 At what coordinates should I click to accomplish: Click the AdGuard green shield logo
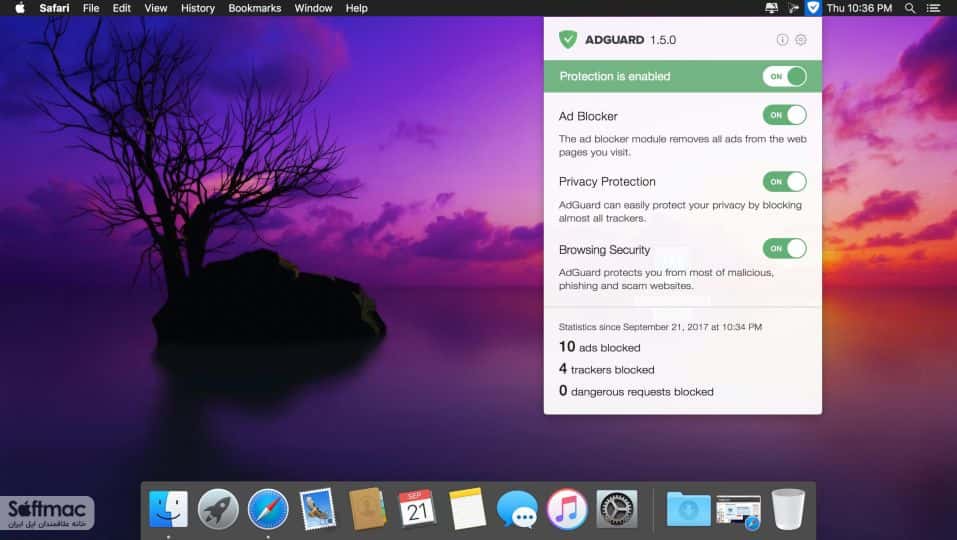(x=568, y=40)
